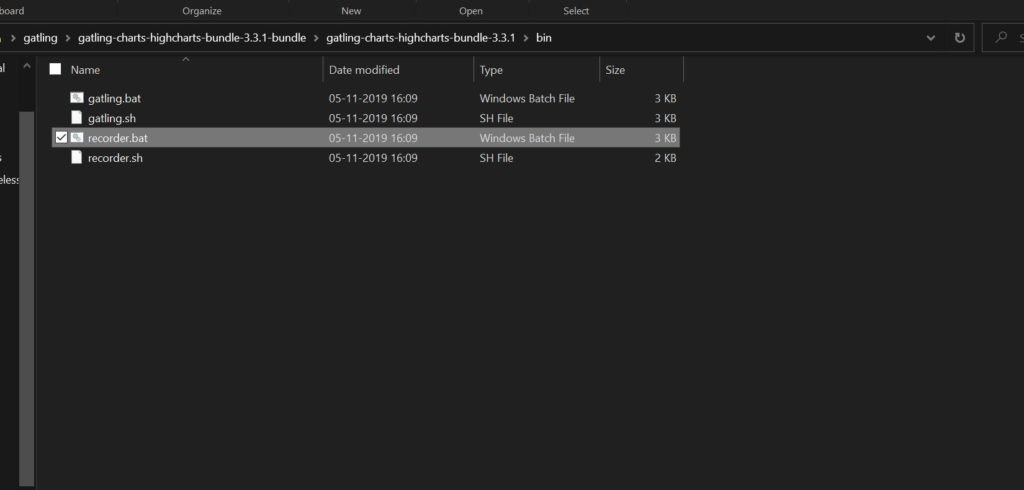
Task: Click 'SH File' type of recorder.sh
Action: click(496, 157)
